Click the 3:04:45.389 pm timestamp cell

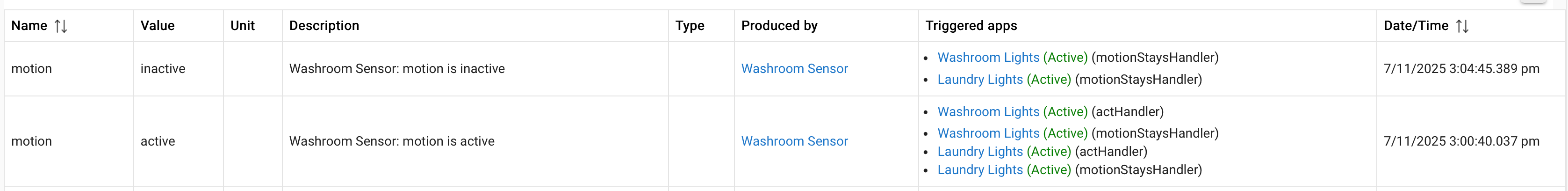1461,69
